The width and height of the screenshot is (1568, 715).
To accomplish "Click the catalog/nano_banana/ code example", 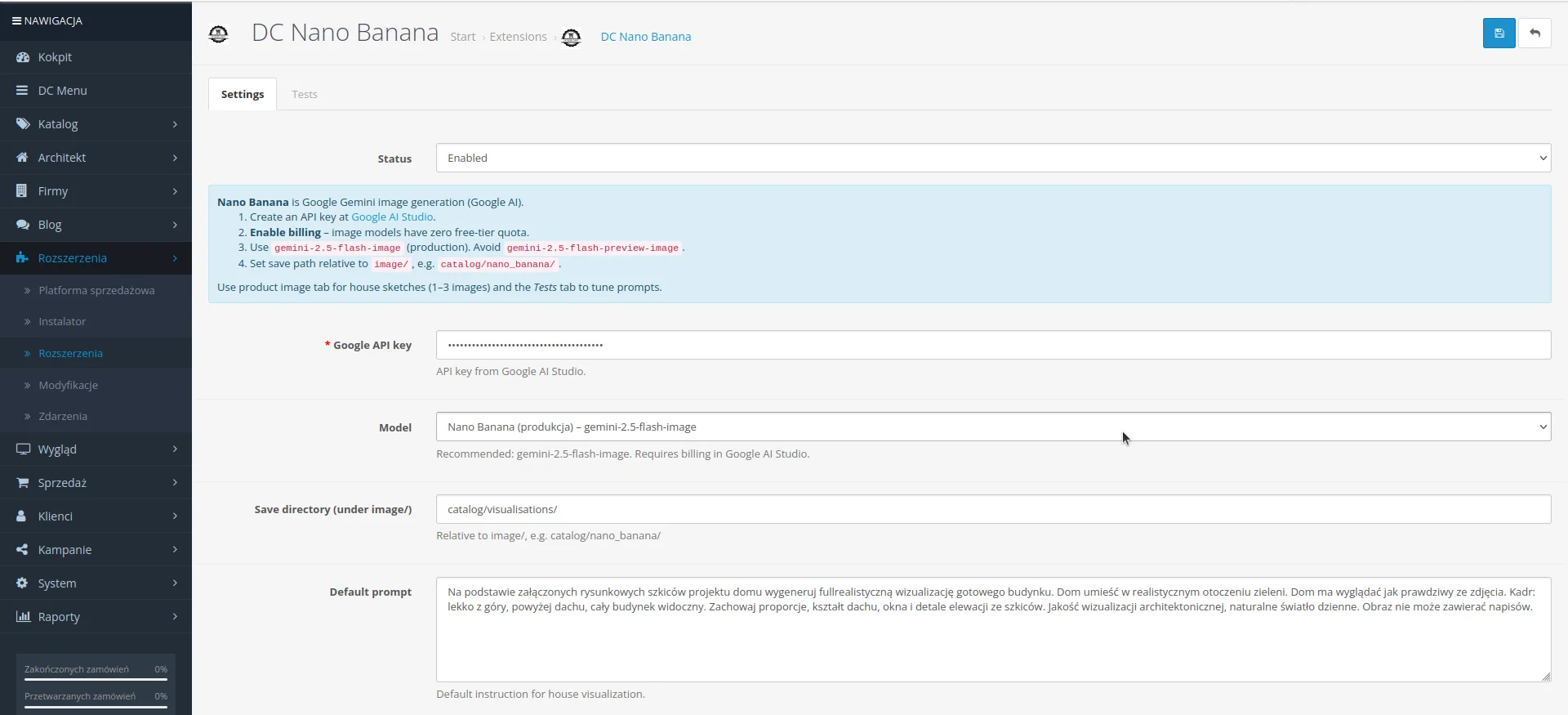I will (x=498, y=264).
